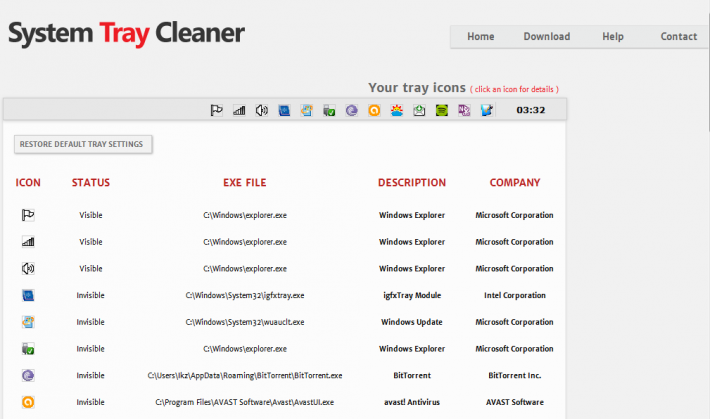Click the DESCRIPTION column header
The width and height of the screenshot is (710, 419).
[x=412, y=183]
